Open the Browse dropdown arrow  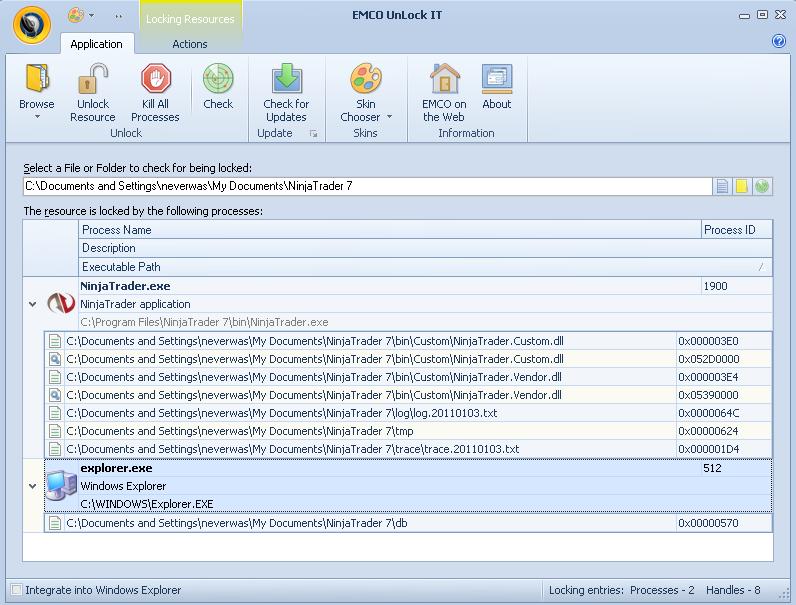click(37, 117)
